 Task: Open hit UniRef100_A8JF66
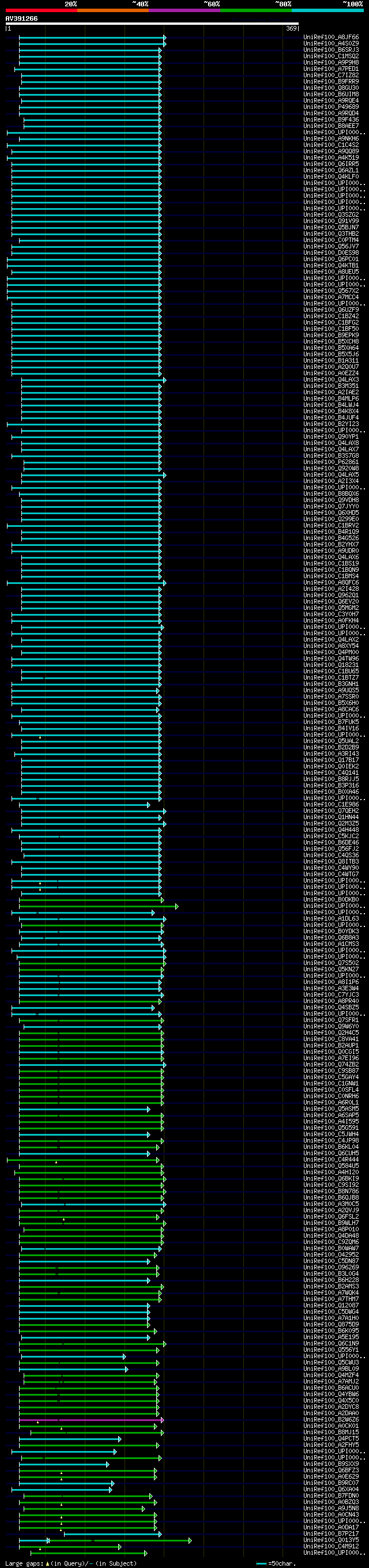332,37
